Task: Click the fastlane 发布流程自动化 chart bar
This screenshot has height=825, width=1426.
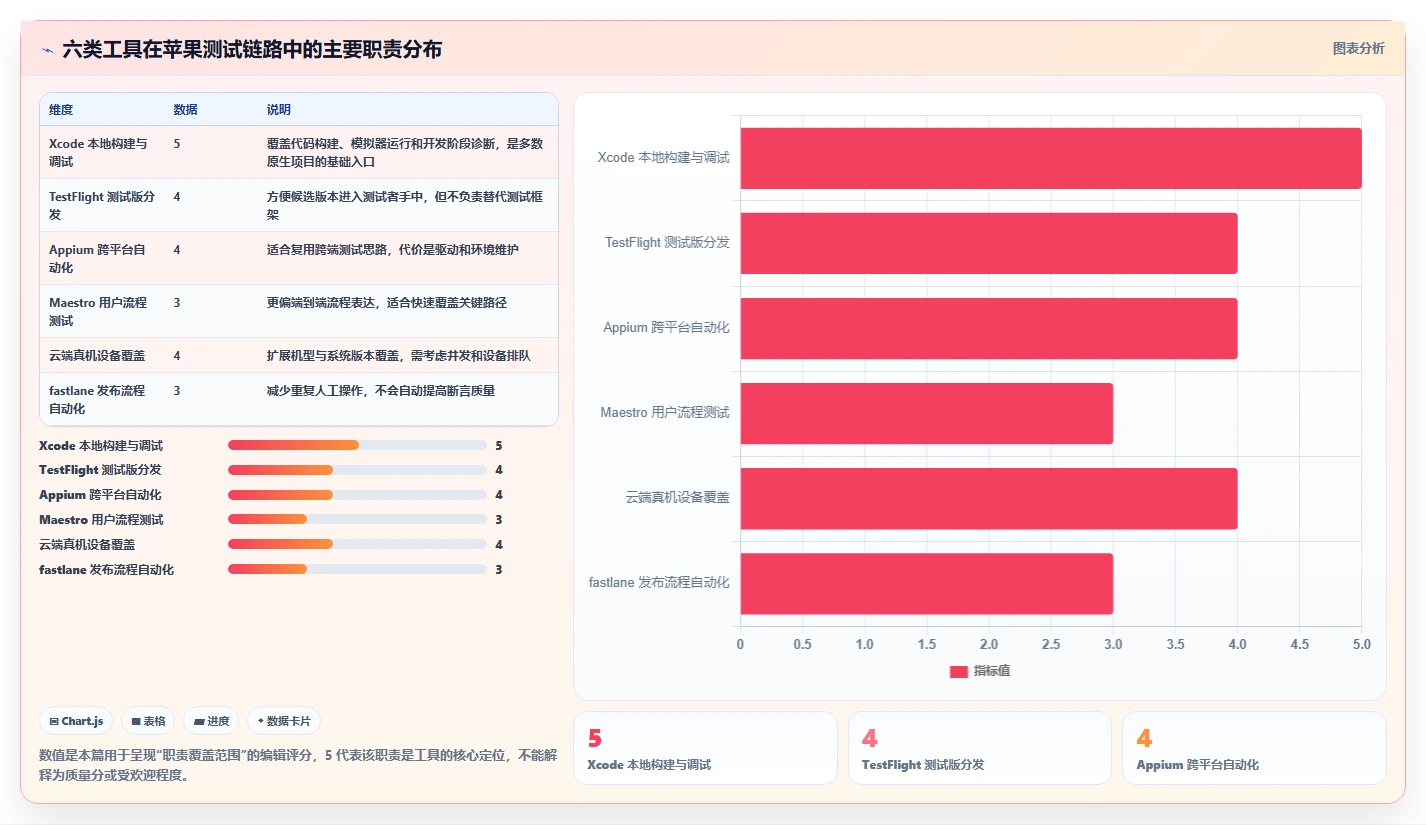Action: [927, 583]
